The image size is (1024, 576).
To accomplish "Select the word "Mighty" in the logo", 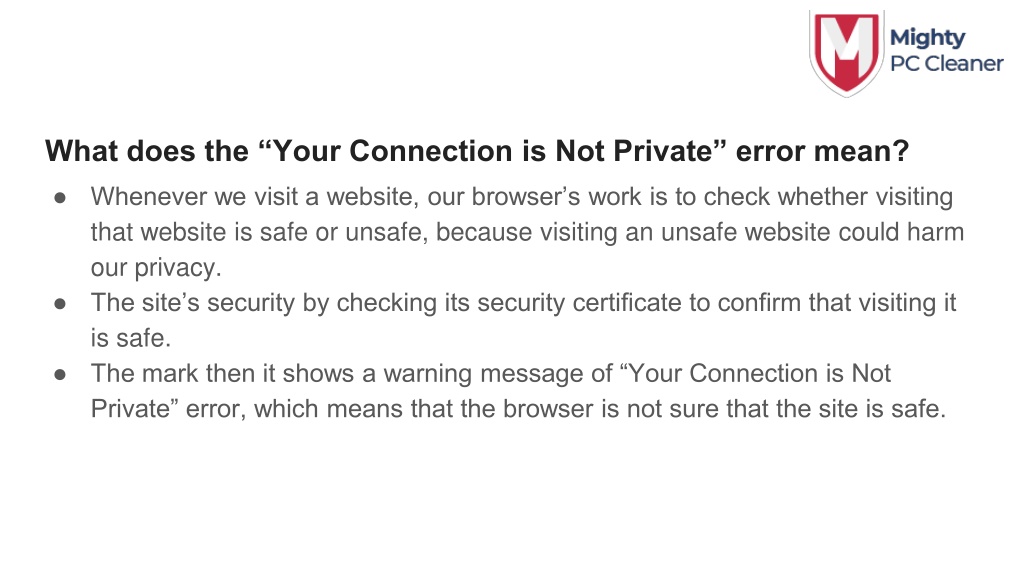I will (x=927, y=38).
